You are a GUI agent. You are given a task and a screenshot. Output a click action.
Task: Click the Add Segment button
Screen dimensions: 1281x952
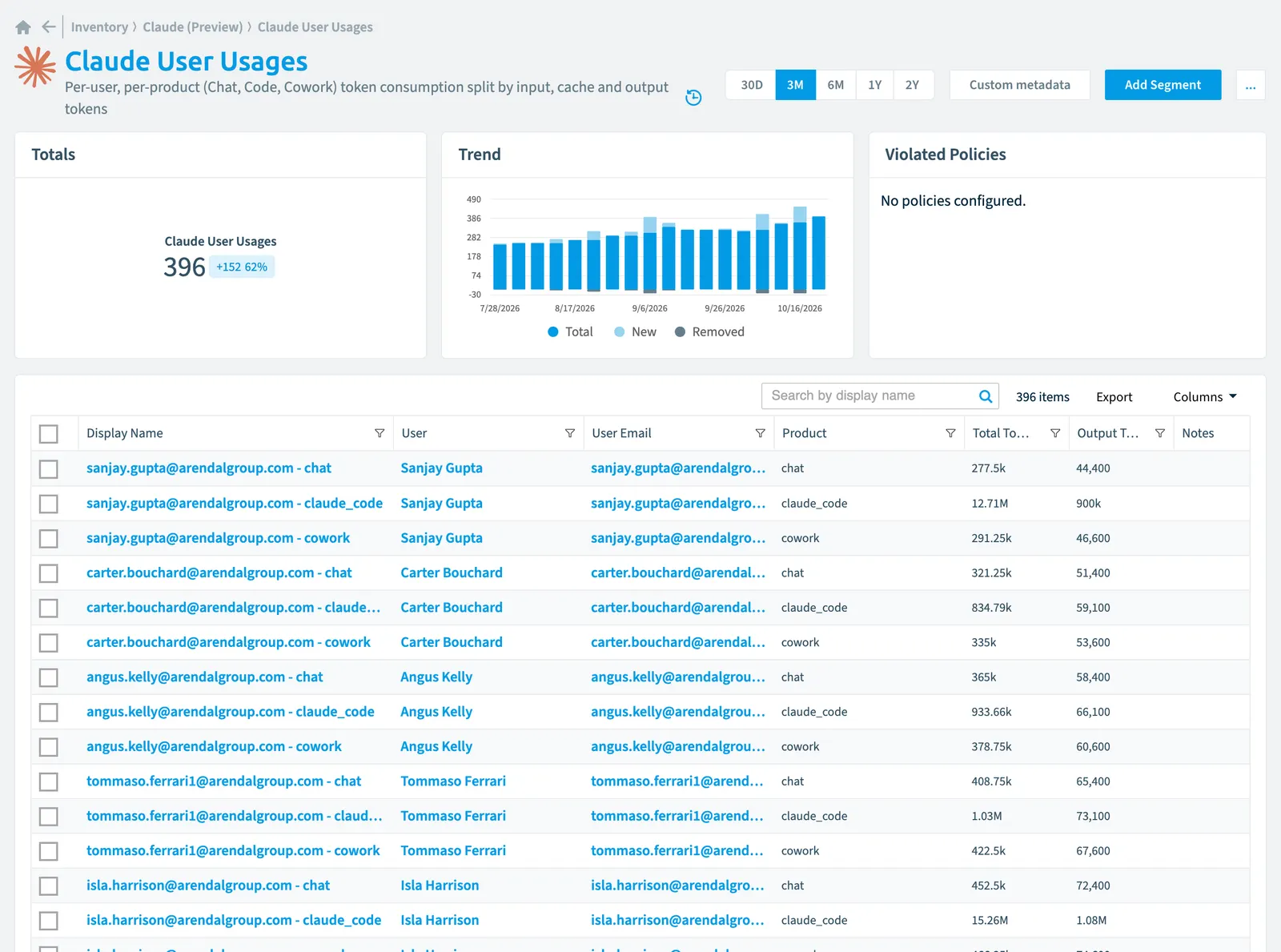tap(1163, 85)
